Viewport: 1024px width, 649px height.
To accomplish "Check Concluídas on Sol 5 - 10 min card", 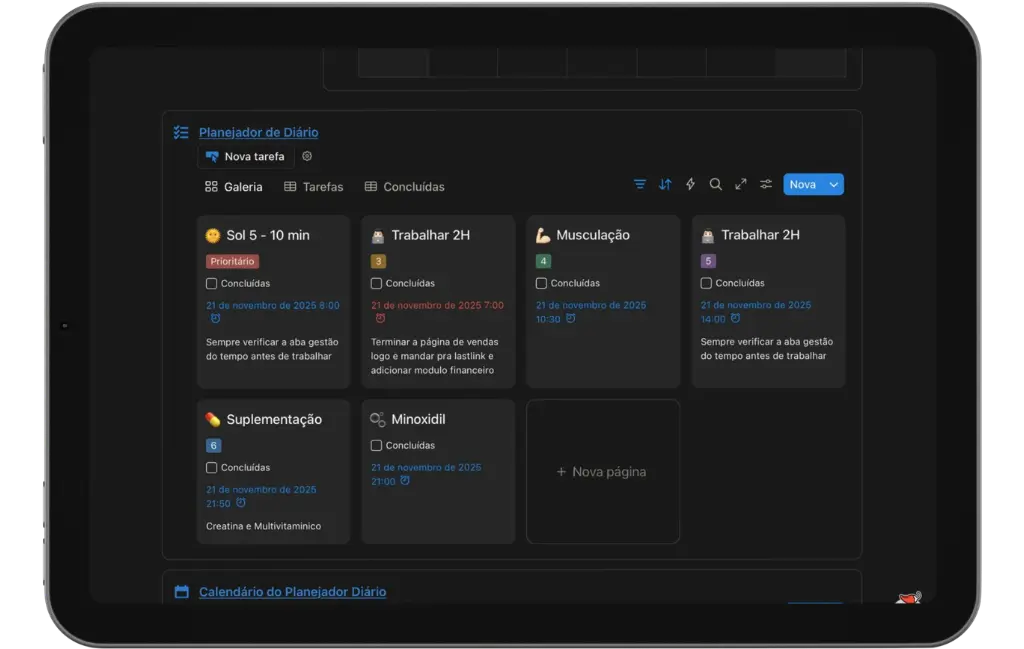I will [212, 283].
